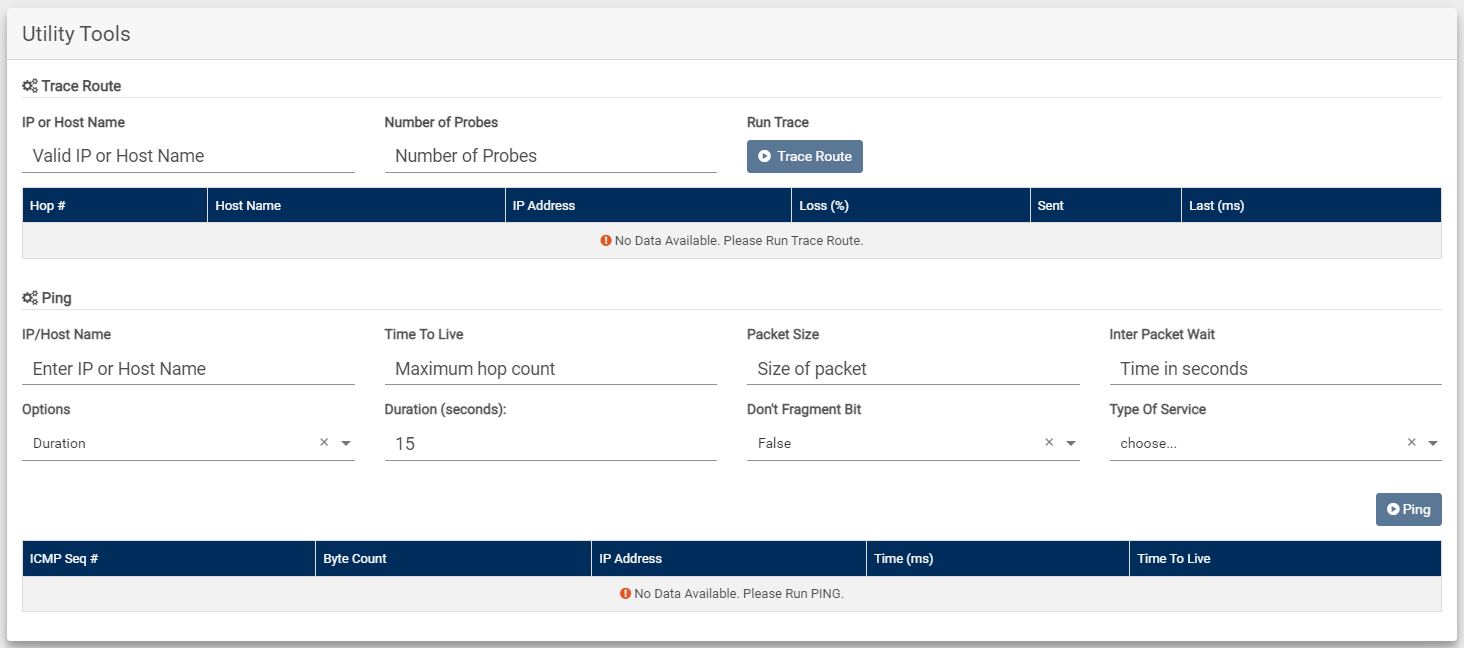The width and height of the screenshot is (1464, 648).
Task: Run the Trace Route button
Action: pyautogui.click(x=805, y=156)
